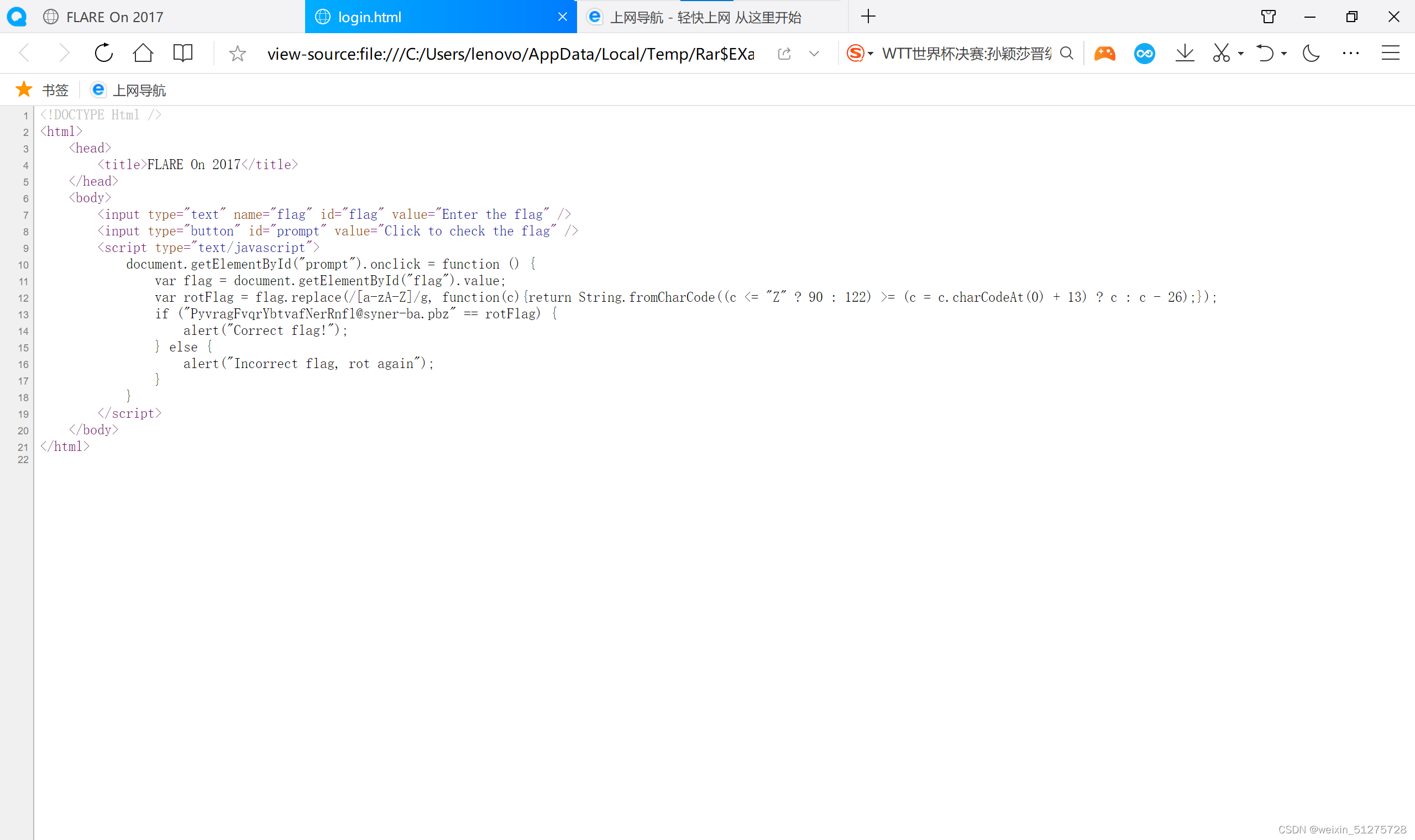The image size is (1415, 840).
Task: Toggle night mode moon icon
Action: click(x=1311, y=54)
